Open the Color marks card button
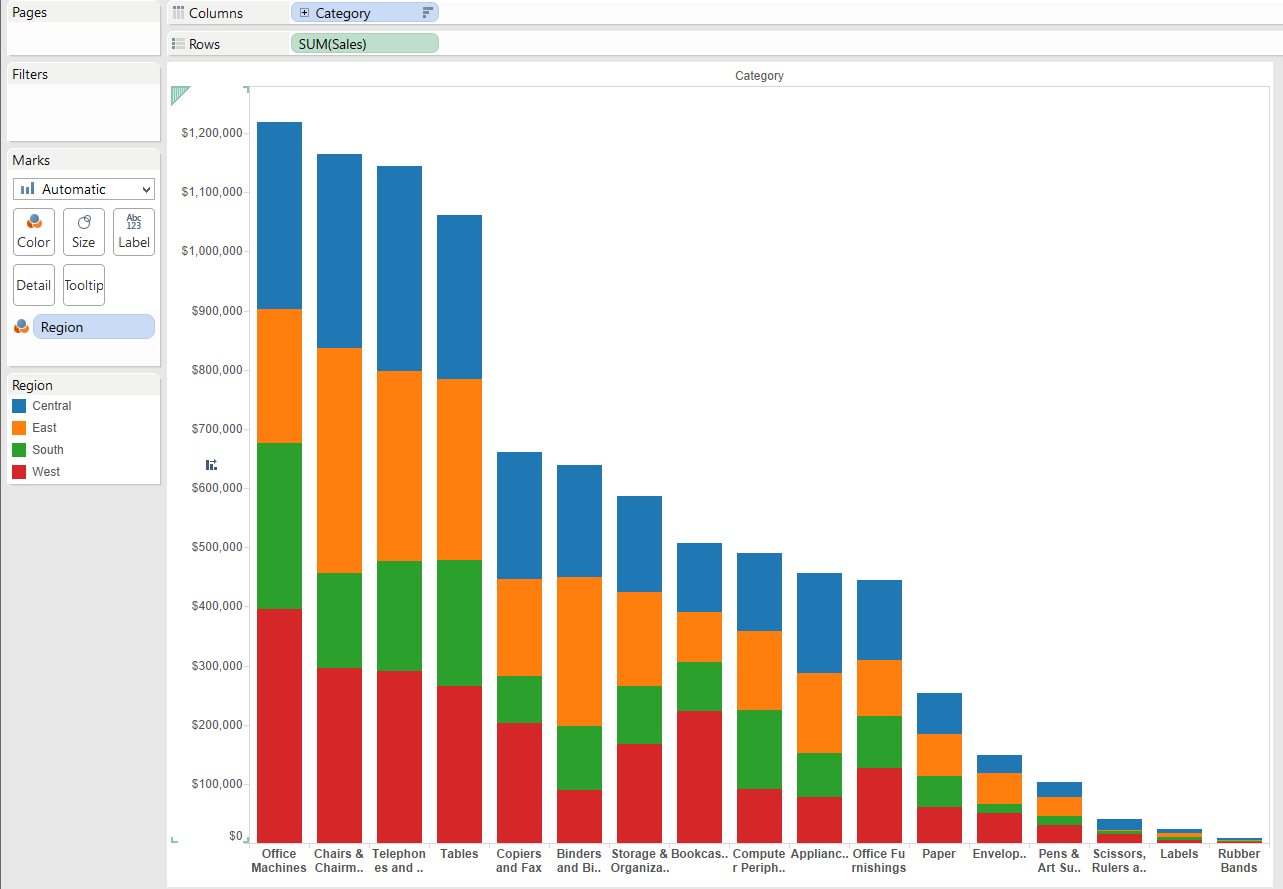The image size is (1283, 889). tap(33, 232)
